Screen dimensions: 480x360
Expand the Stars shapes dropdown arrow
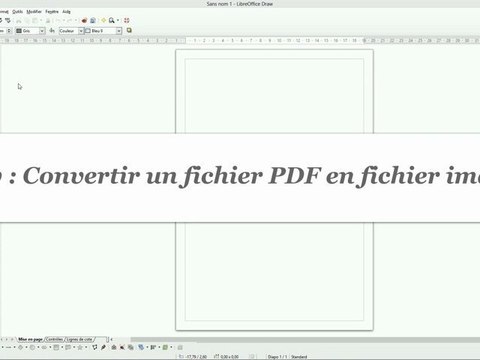tap(86, 347)
